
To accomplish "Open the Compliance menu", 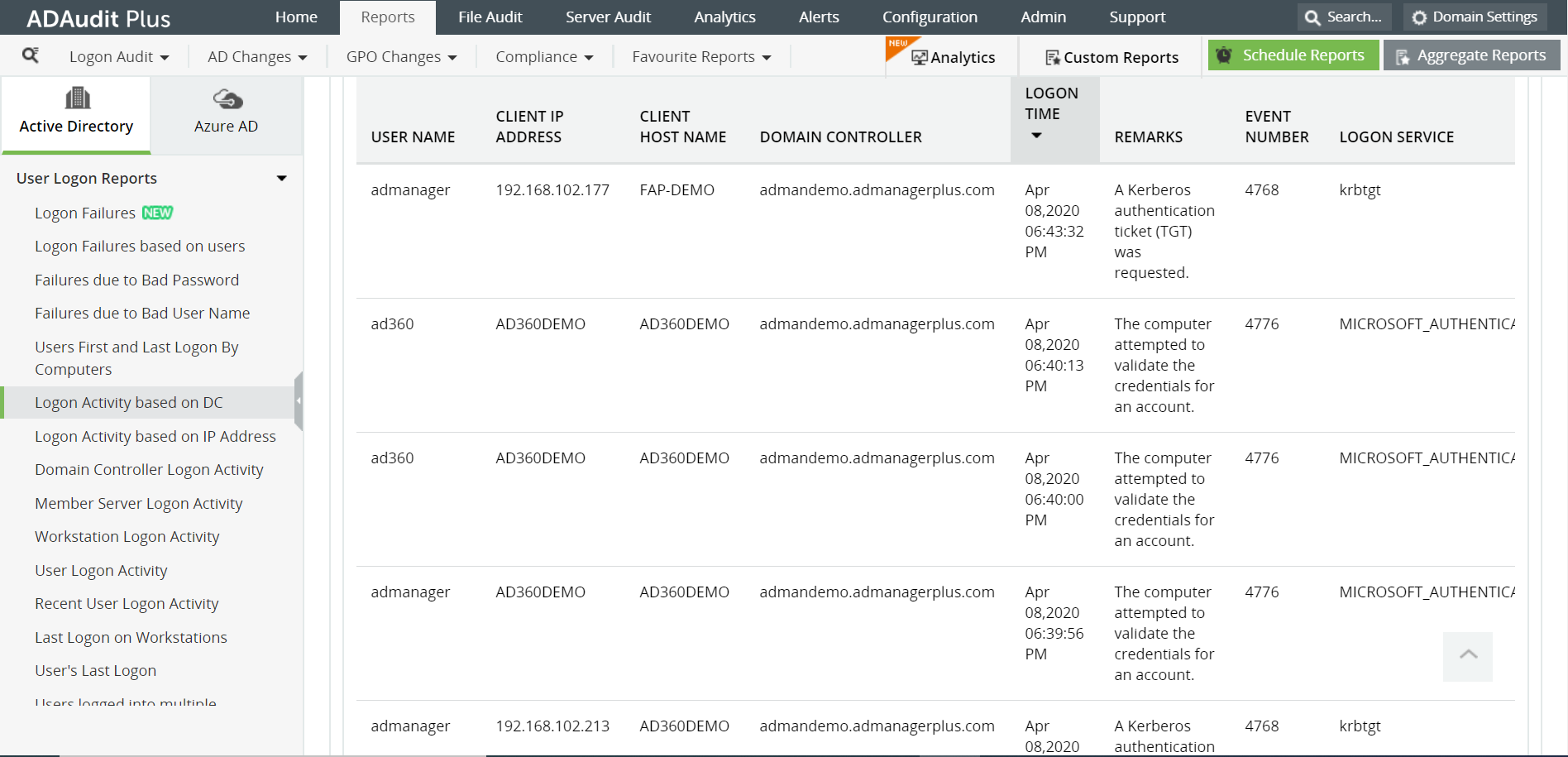I will point(543,56).
